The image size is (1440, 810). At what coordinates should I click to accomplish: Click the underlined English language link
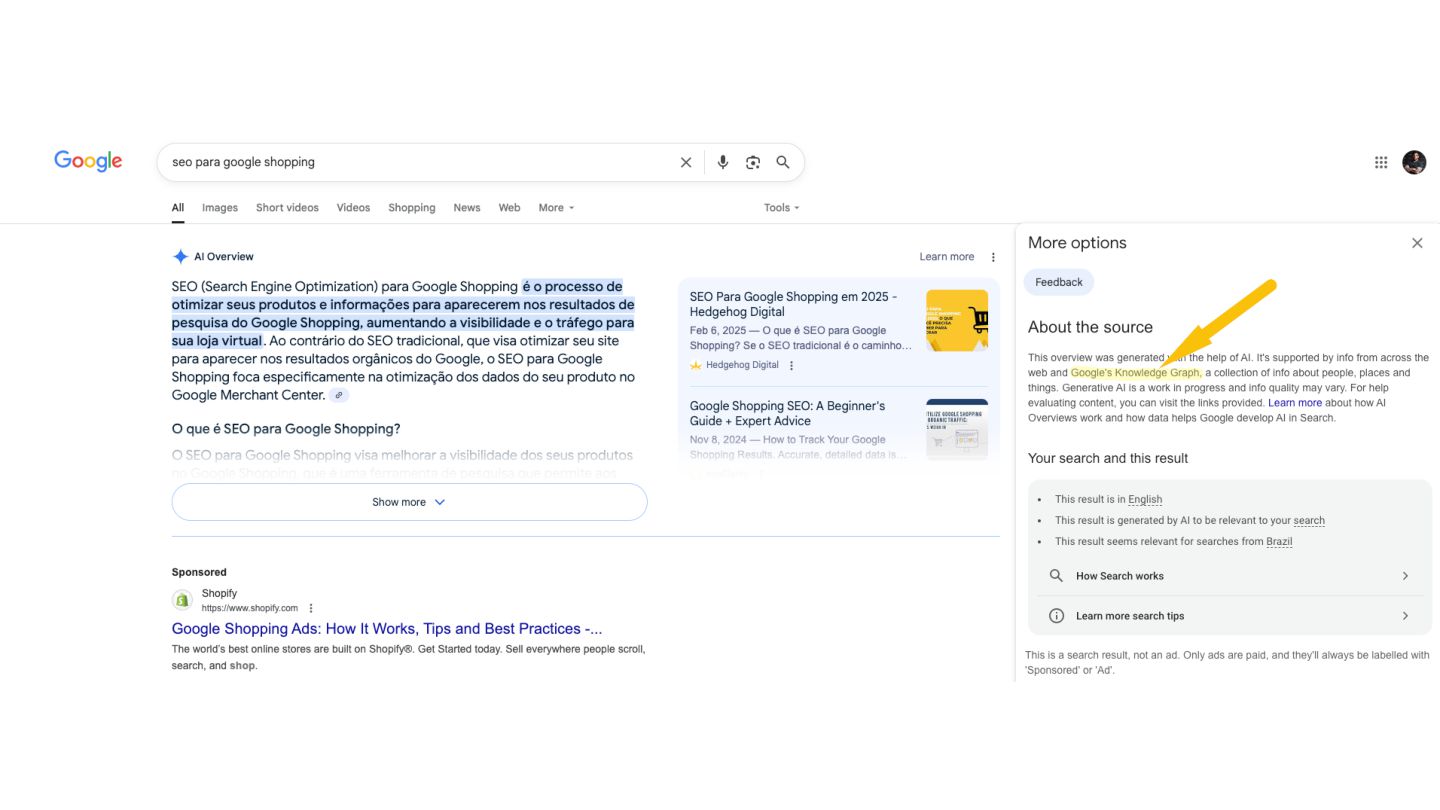pos(1145,499)
